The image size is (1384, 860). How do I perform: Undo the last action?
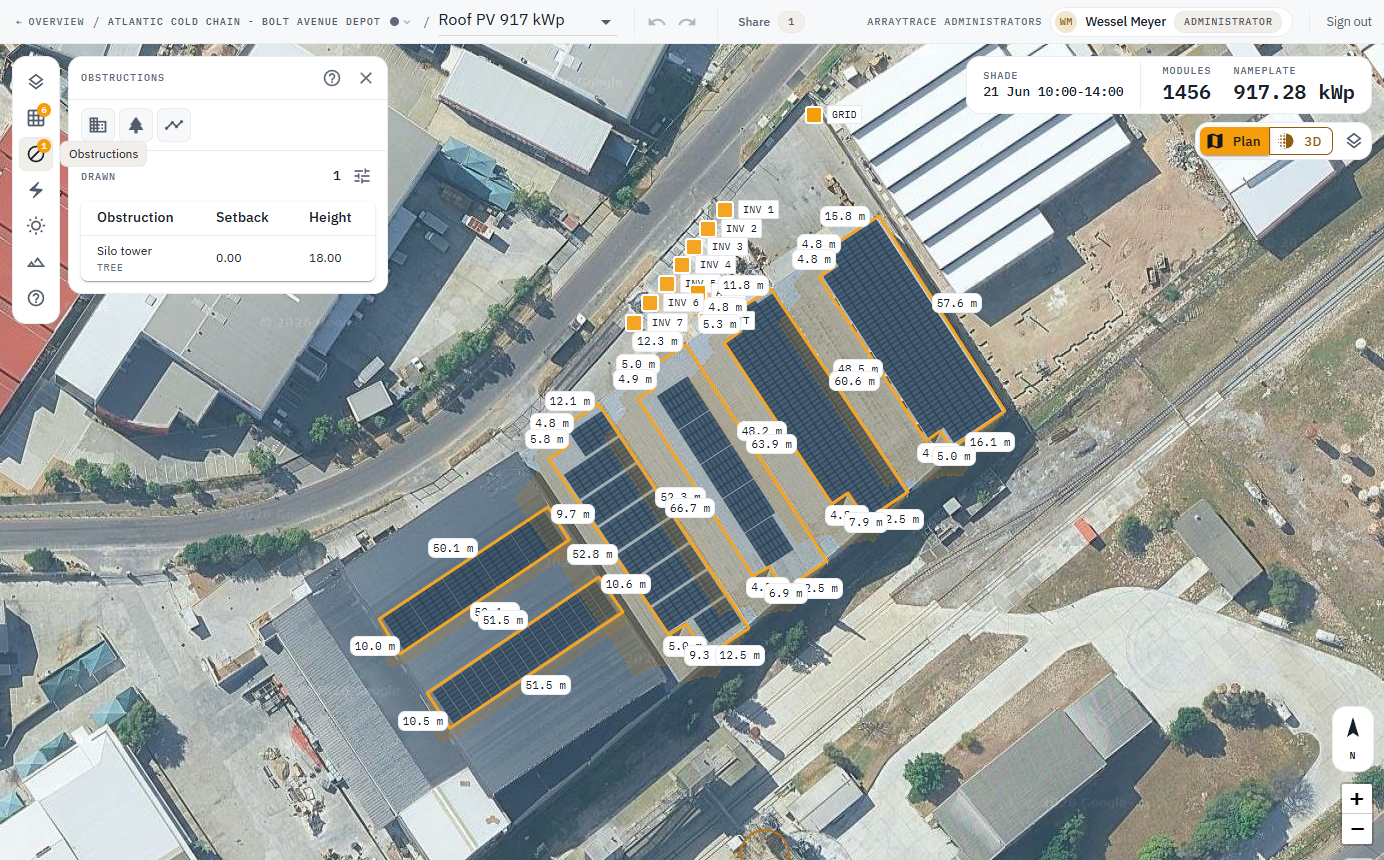pyautogui.click(x=657, y=22)
